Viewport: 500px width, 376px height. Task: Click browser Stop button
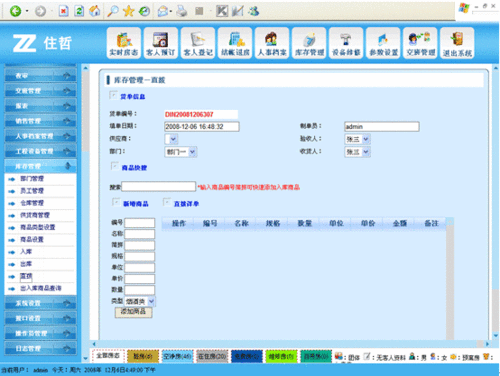[63, 11]
